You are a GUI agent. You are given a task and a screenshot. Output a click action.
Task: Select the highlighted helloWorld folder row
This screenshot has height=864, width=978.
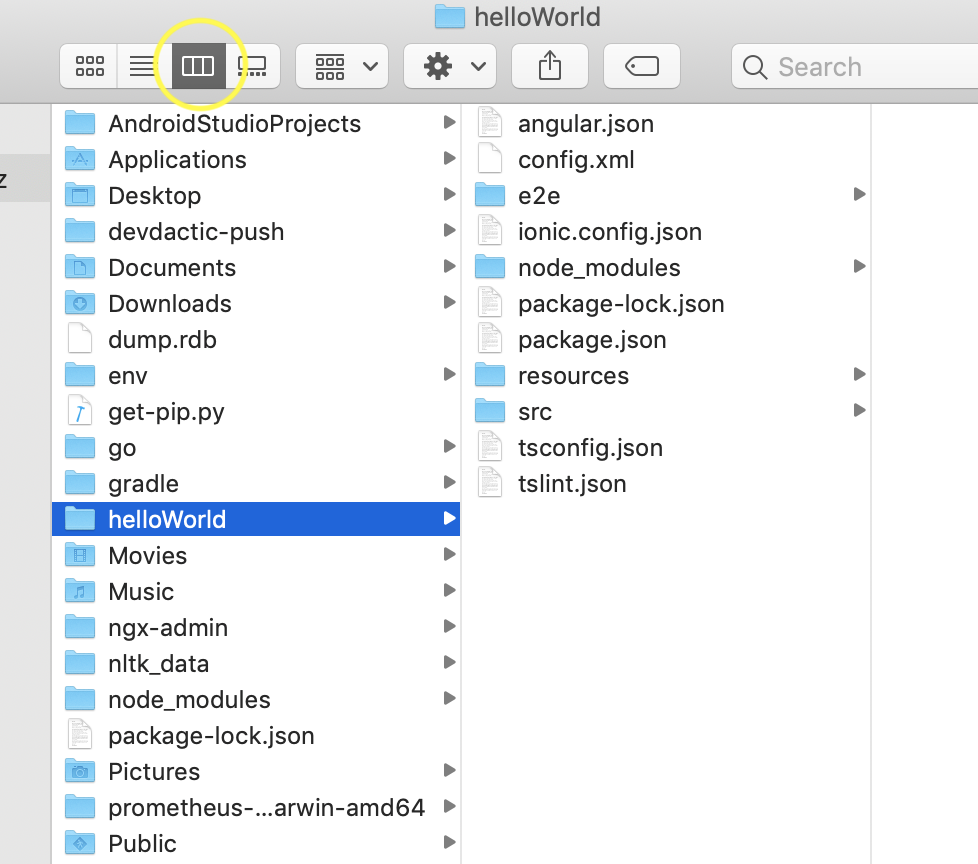tap(256, 519)
